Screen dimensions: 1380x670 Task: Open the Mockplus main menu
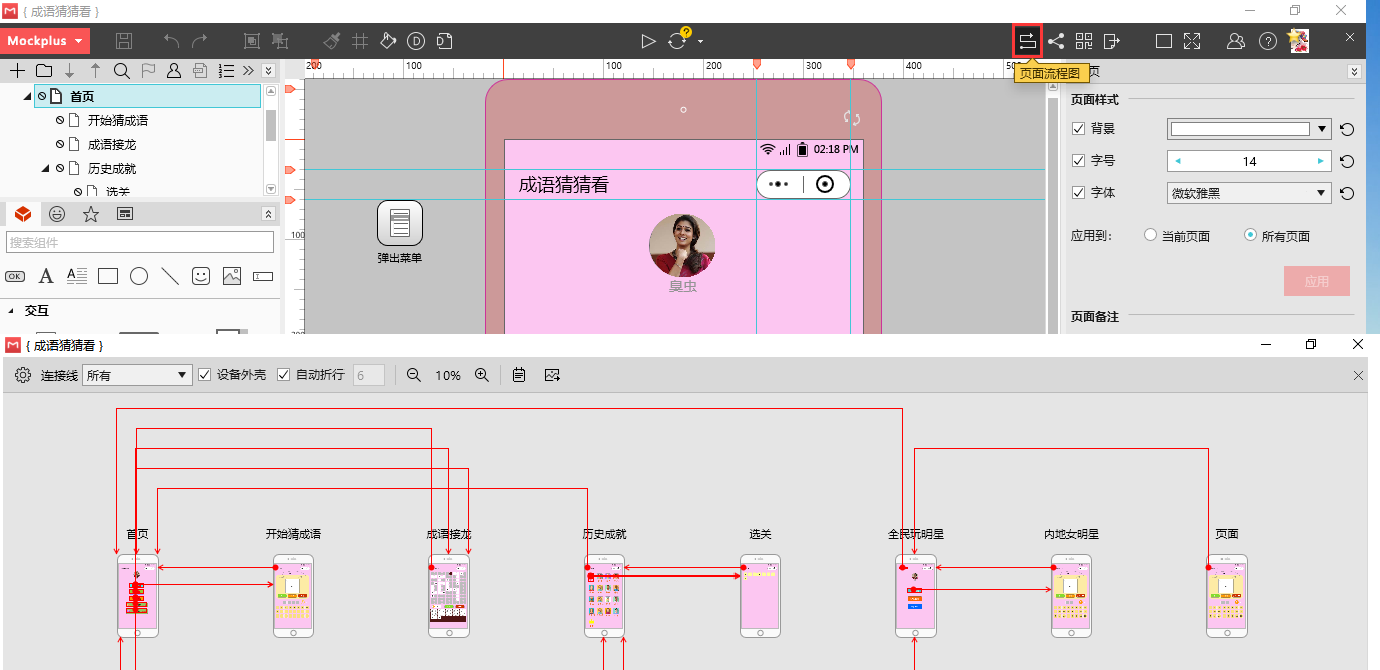[x=45, y=41]
